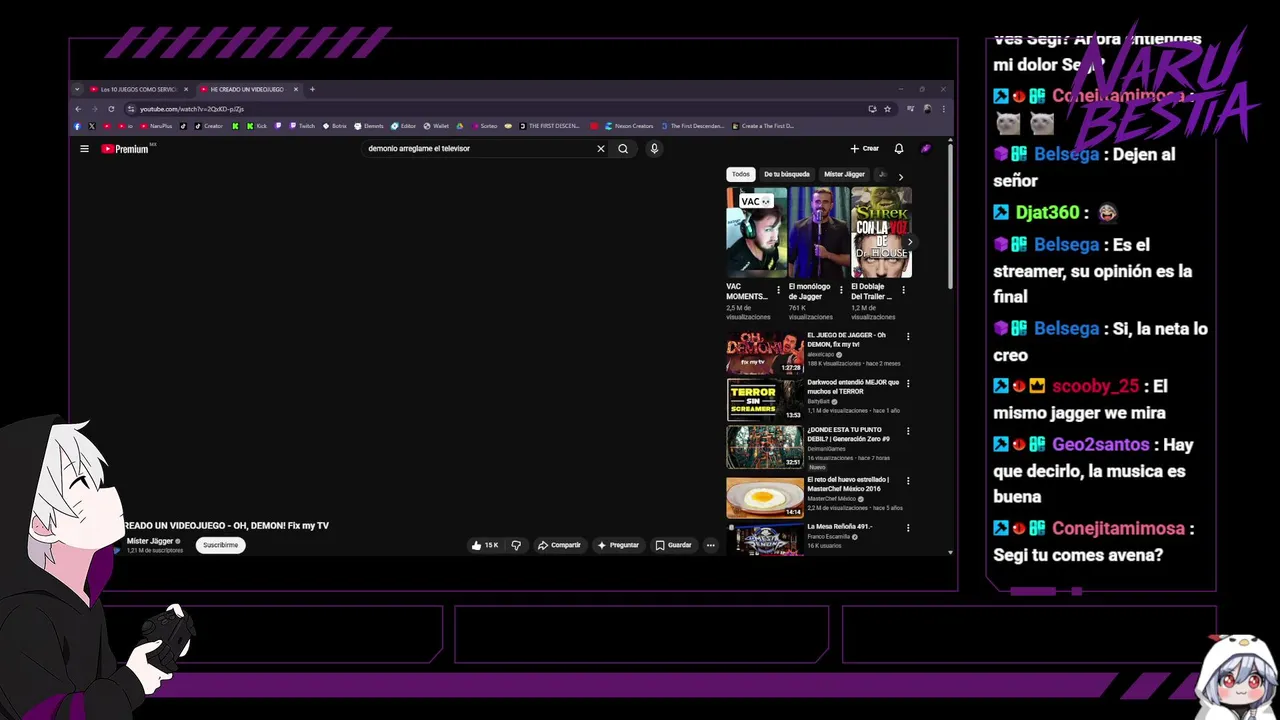Select the 'Míster Jägger' filter chip
The width and height of the screenshot is (1280, 720).
(x=844, y=174)
